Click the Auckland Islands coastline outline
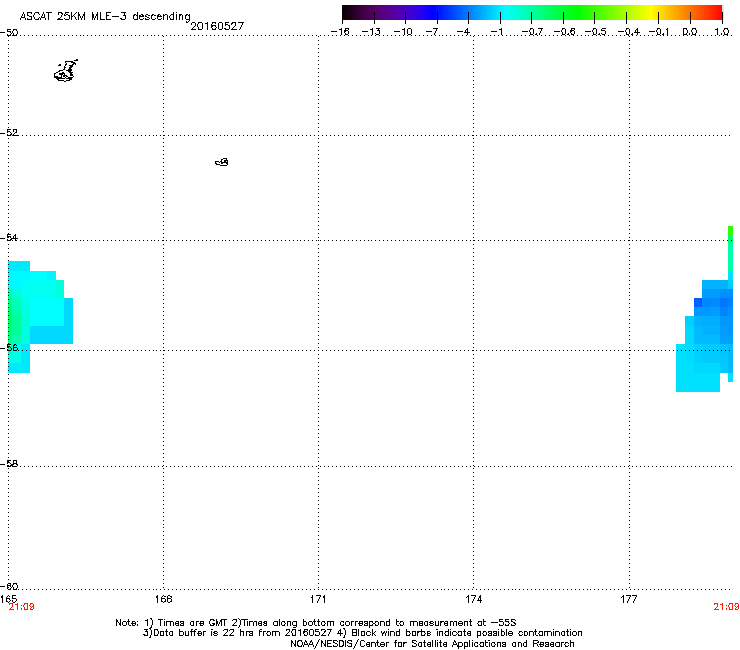The height and width of the screenshot is (650, 740). point(66,71)
